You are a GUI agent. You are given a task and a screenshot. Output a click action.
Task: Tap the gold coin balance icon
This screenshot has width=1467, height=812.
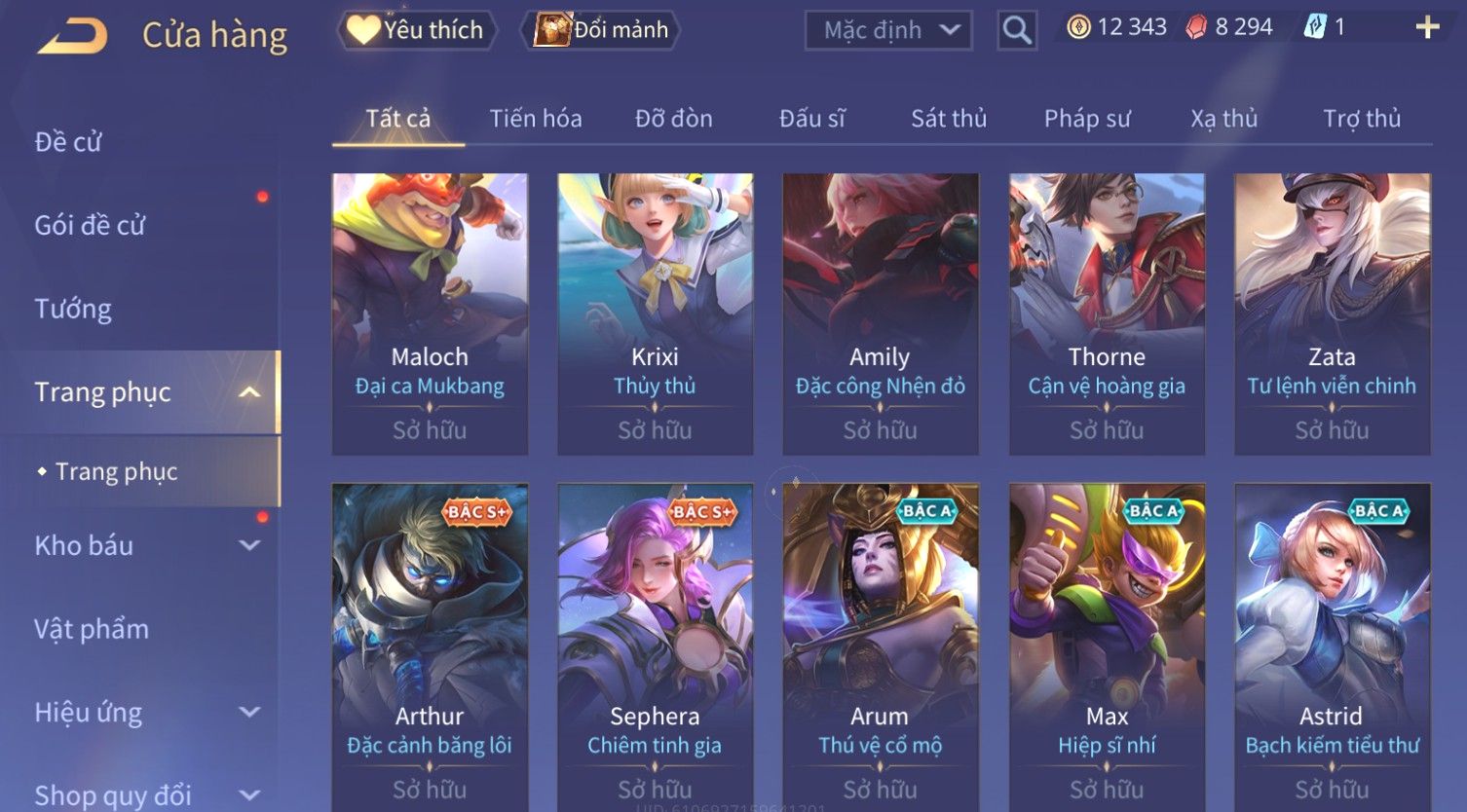point(1078,27)
